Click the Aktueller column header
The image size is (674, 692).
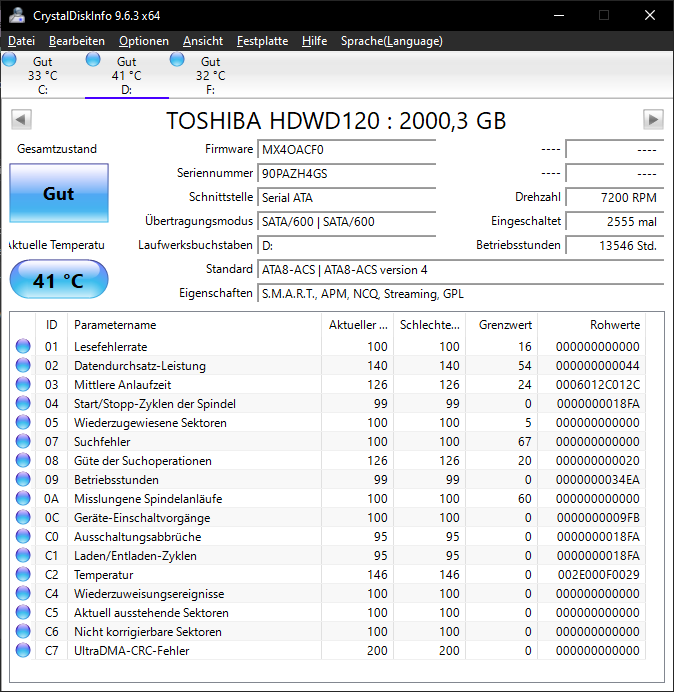[358, 325]
